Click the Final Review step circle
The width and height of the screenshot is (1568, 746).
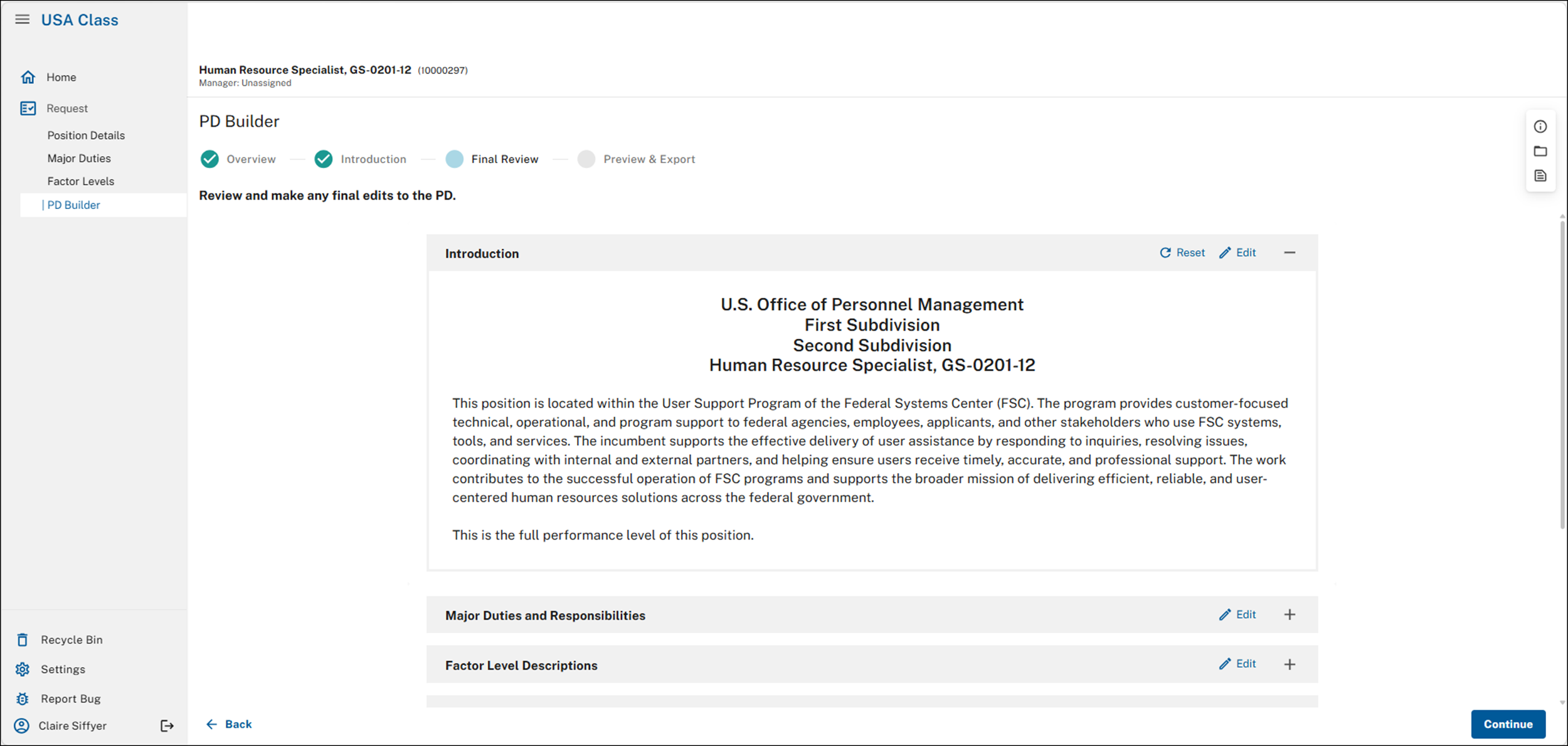pyautogui.click(x=455, y=159)
